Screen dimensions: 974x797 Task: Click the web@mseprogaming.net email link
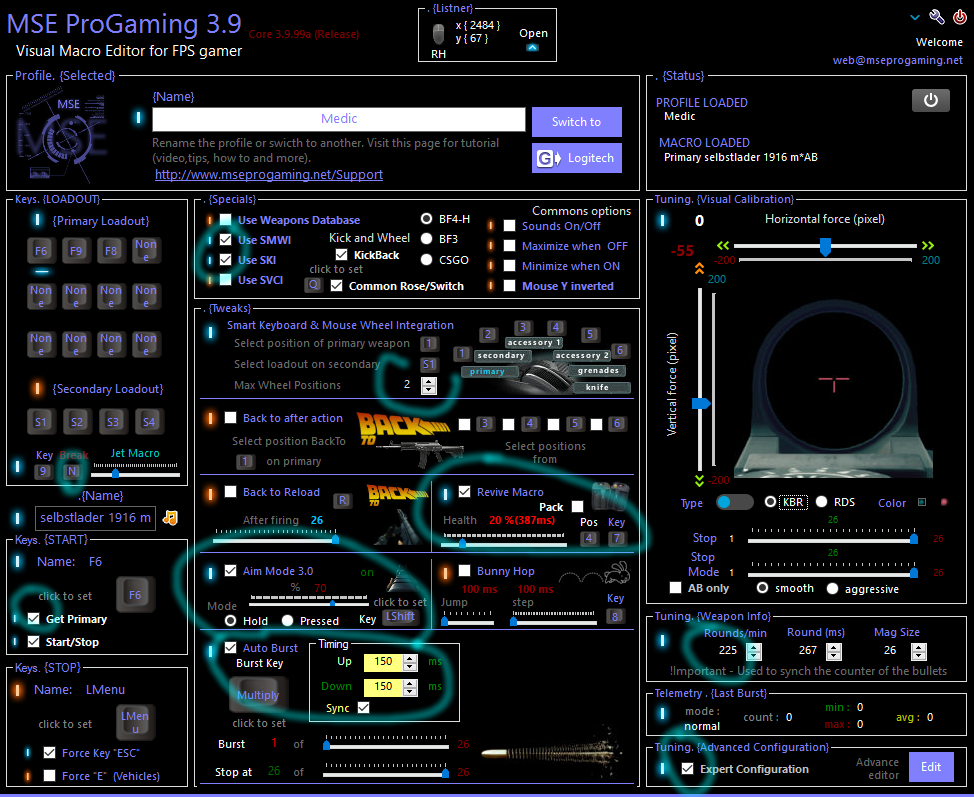[x=898, y=60]
